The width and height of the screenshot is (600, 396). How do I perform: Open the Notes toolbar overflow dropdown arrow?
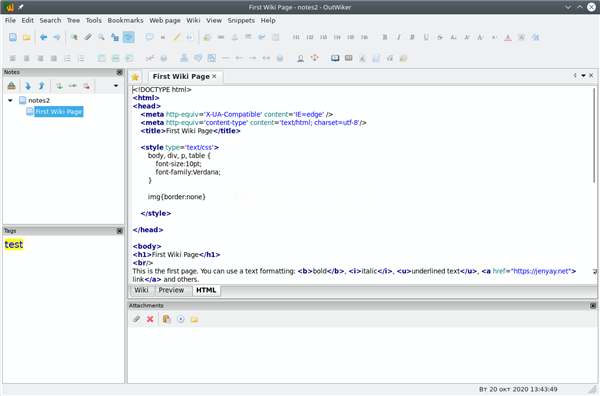[x=116, y=86]
